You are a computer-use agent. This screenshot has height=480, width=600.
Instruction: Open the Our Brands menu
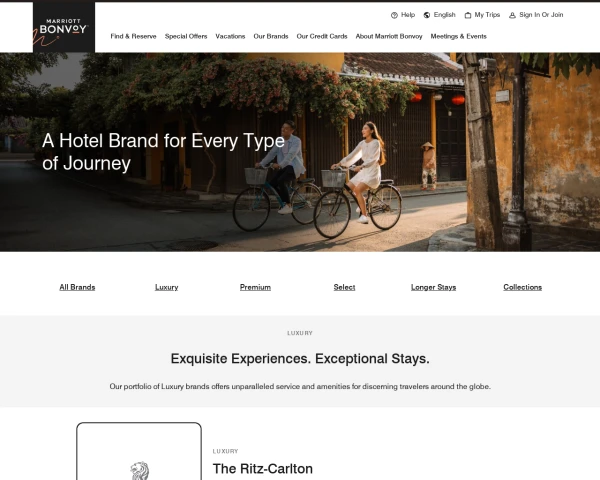[271, 36]
